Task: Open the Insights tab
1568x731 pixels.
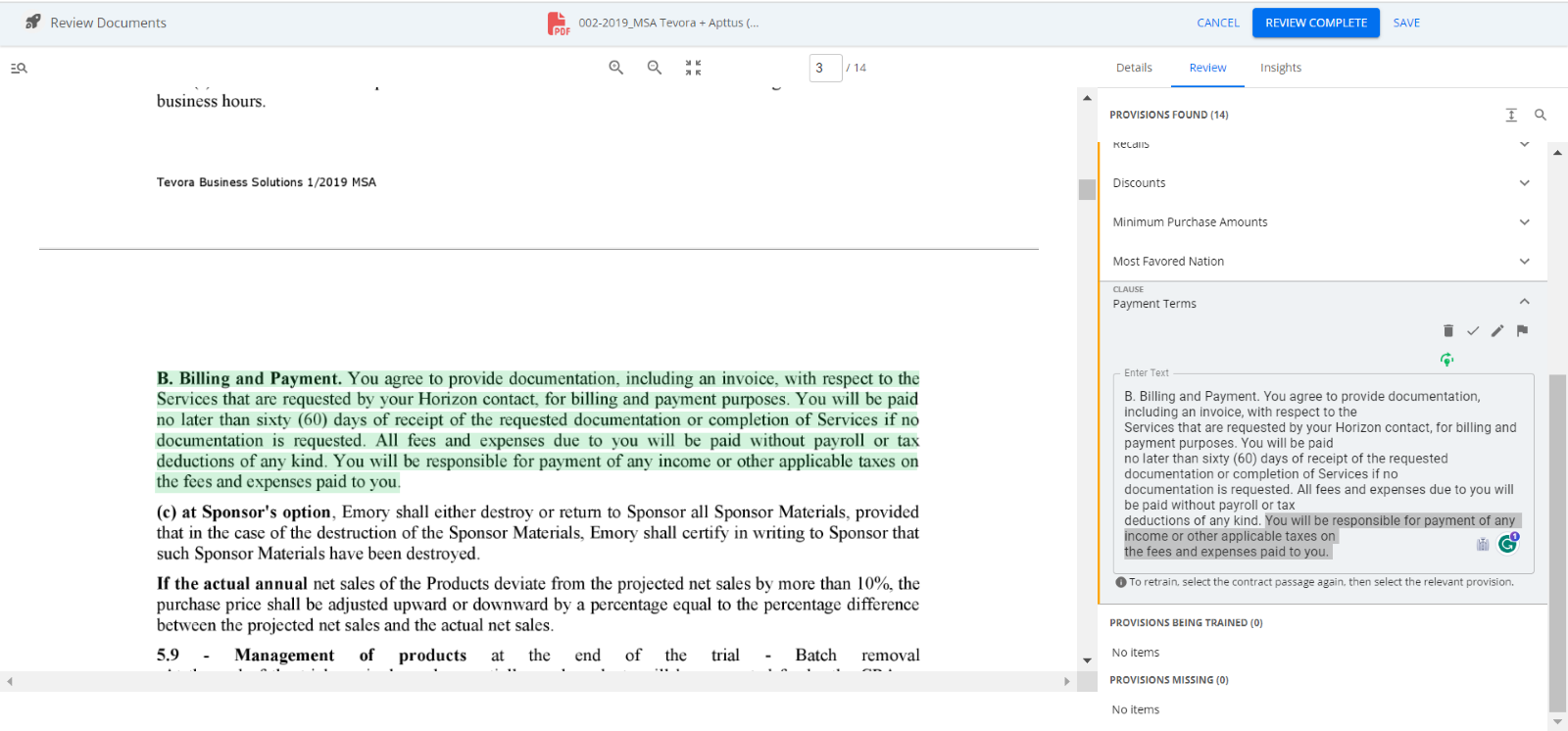Action: click(1280, 68)
